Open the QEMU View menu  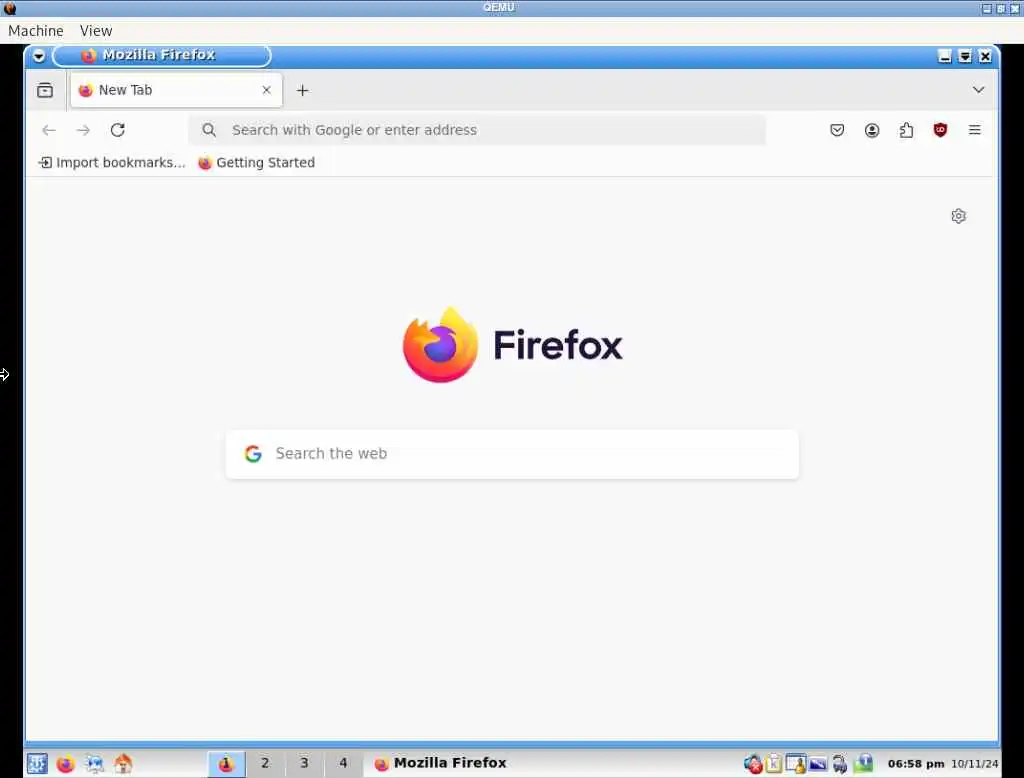click(96, 31)
